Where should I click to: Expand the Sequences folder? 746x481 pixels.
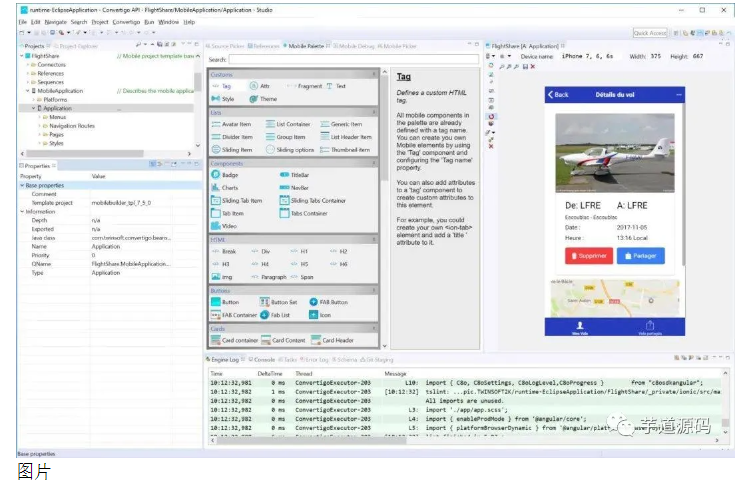click(x=28, y=82)
